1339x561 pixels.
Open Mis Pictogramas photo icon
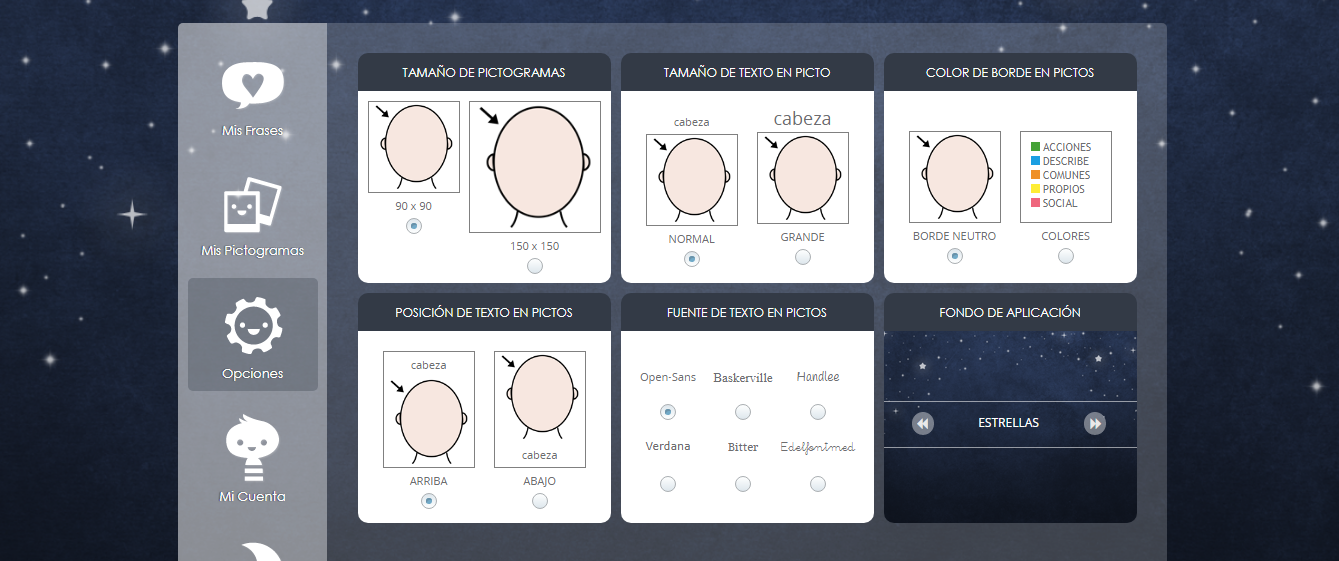pos(252,206)
